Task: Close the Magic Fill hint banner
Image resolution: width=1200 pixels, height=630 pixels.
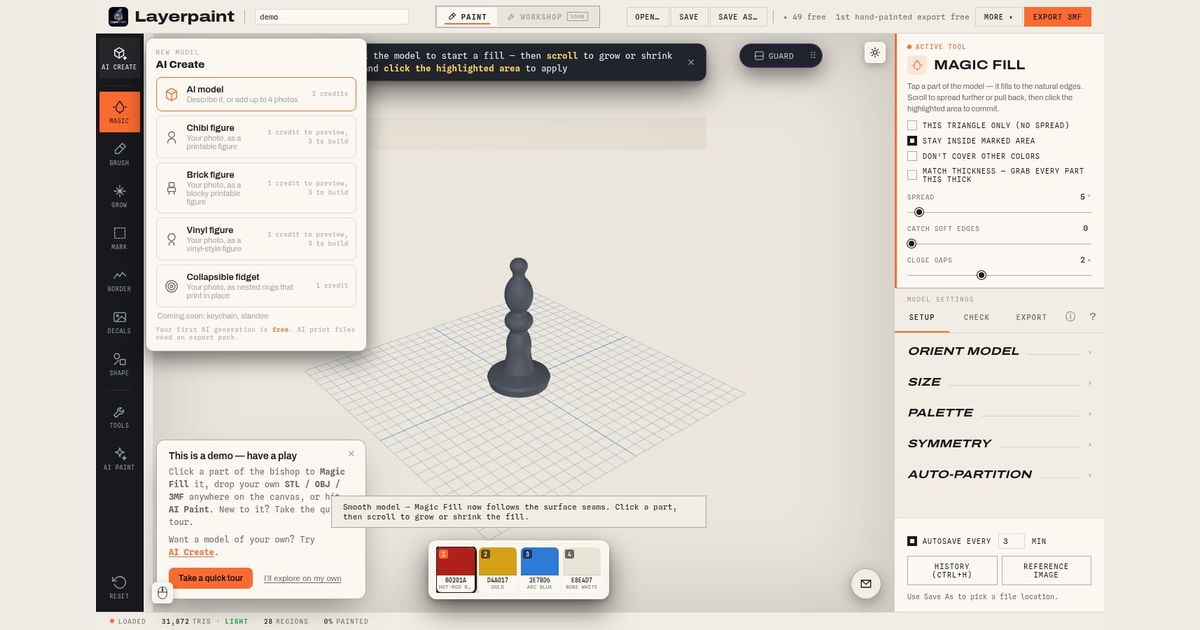Action: point(690,62)
